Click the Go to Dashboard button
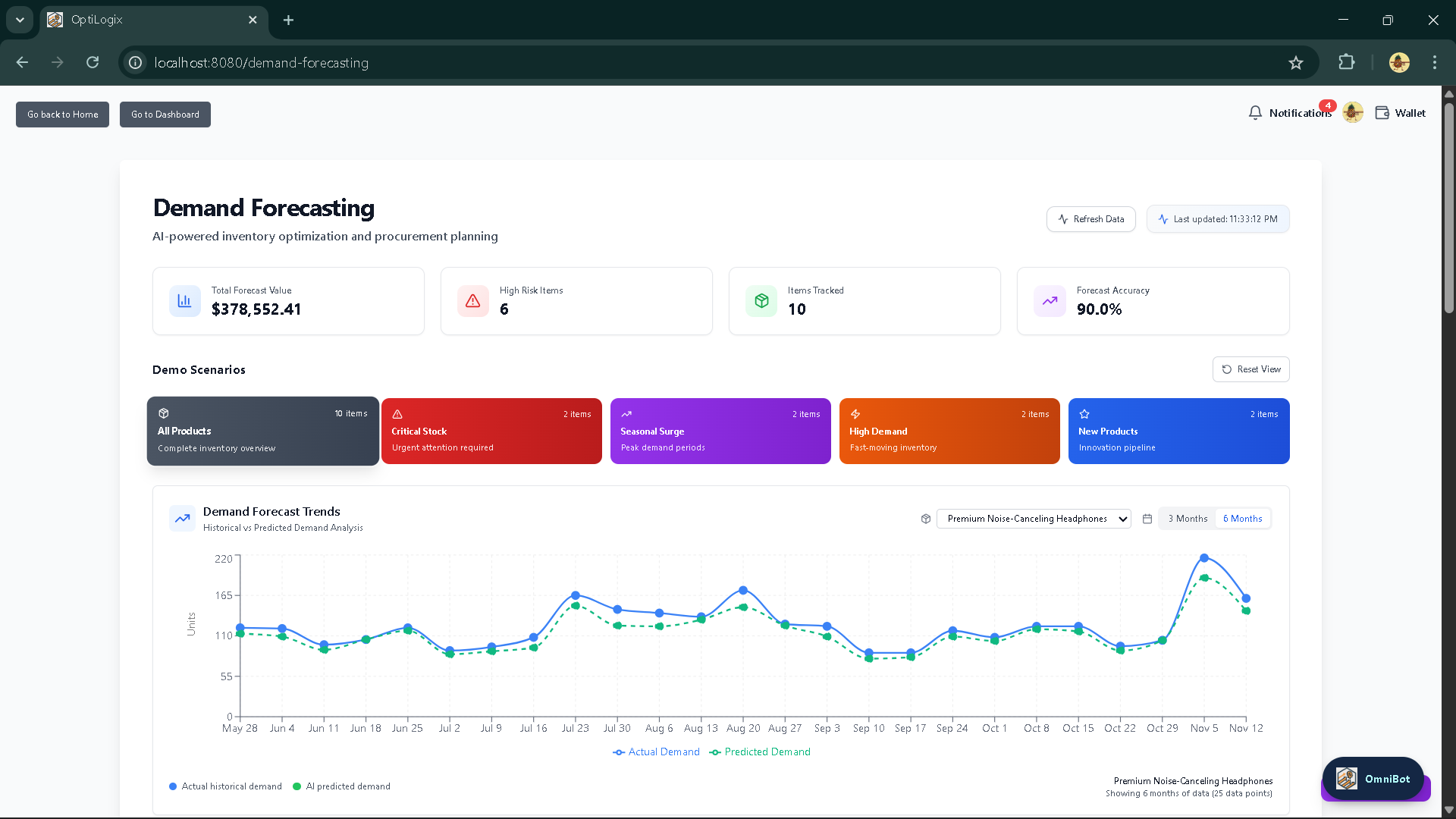Viewport: 1456px width, 819px height. (165, 115)
